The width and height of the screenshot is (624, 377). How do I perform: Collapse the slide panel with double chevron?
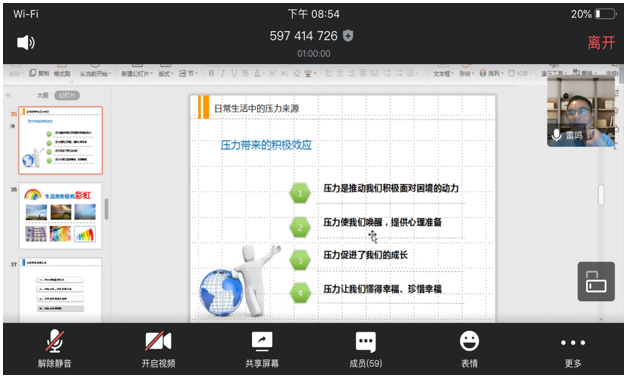8,95
